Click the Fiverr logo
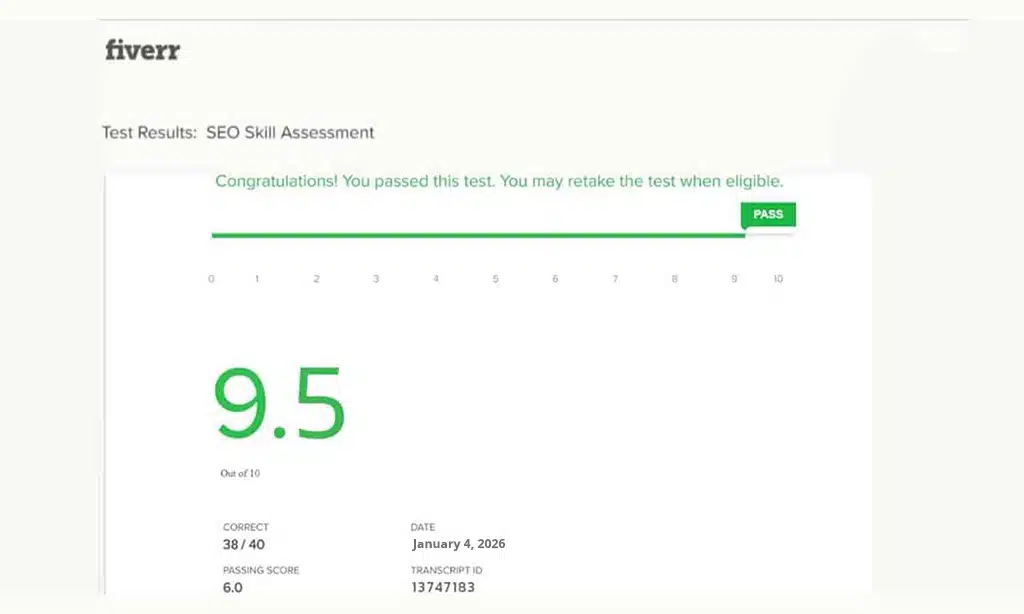This screenshot has height=614, width=1024. pyautogui.click(x=142, y=50)
